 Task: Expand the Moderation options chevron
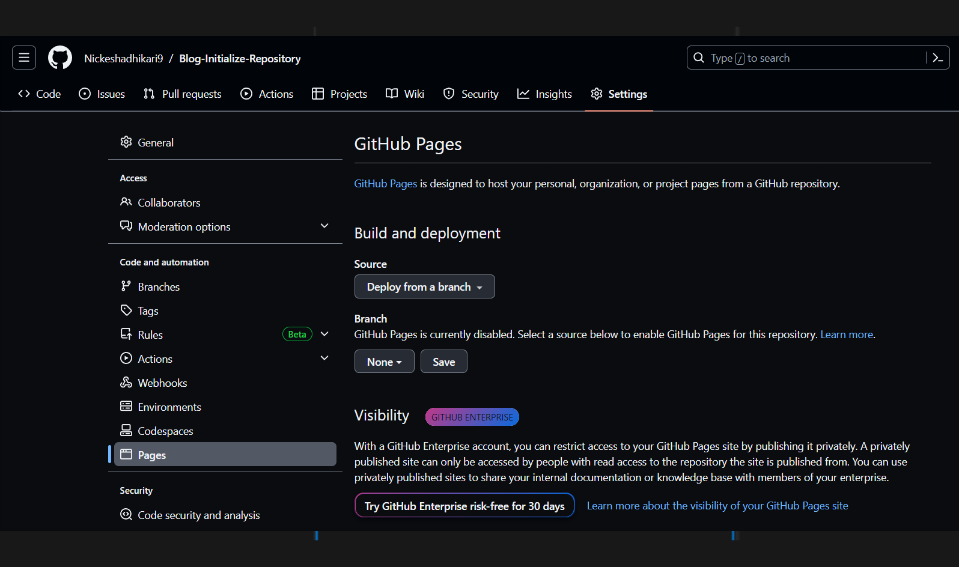click(324, 226)
